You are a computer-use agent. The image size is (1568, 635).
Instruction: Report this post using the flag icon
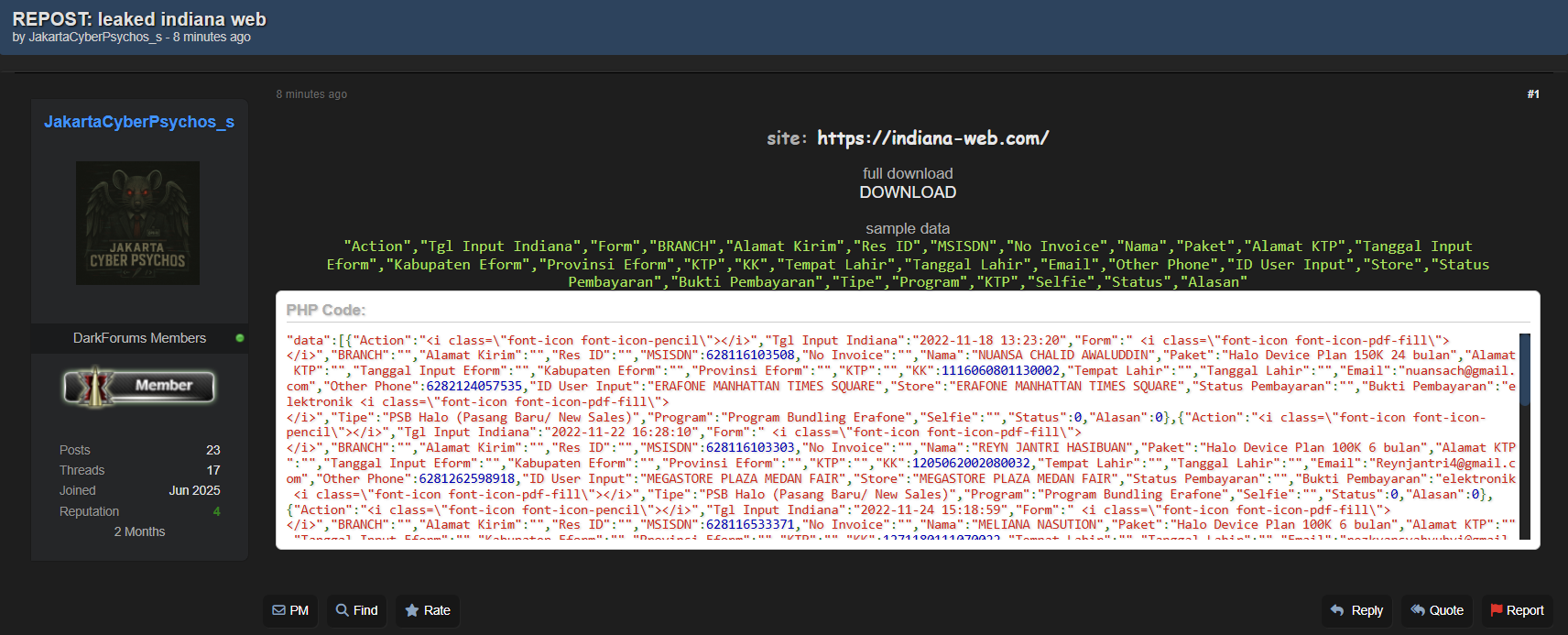(1497, 610)
